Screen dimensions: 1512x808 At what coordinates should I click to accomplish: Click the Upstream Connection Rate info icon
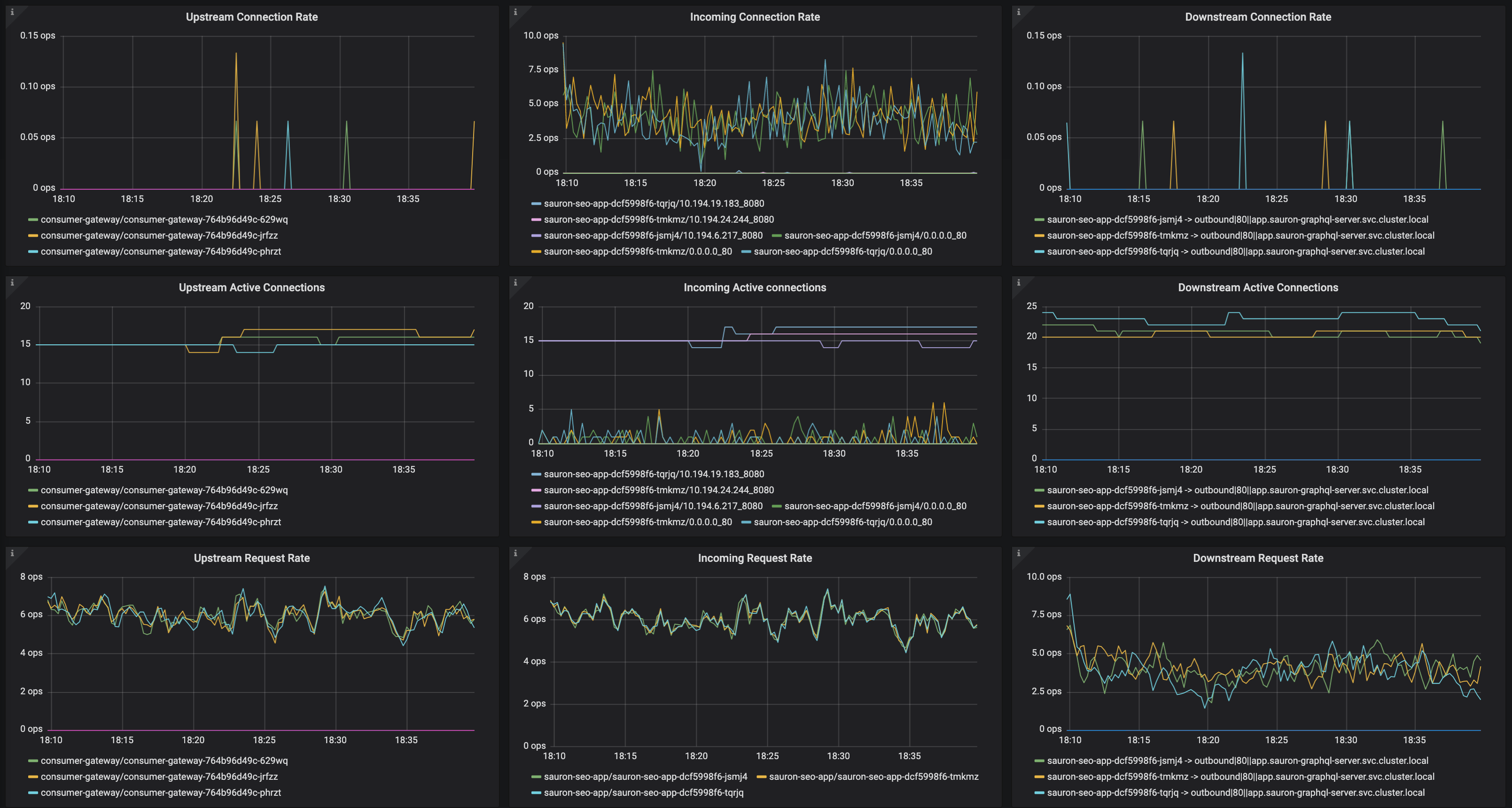(12, 12)
